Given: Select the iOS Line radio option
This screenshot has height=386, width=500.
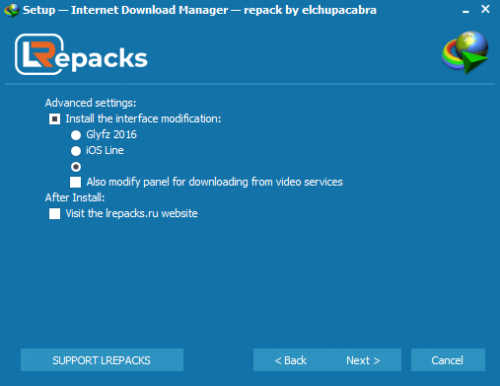Looking at the screenshot, I should (76, 151).
